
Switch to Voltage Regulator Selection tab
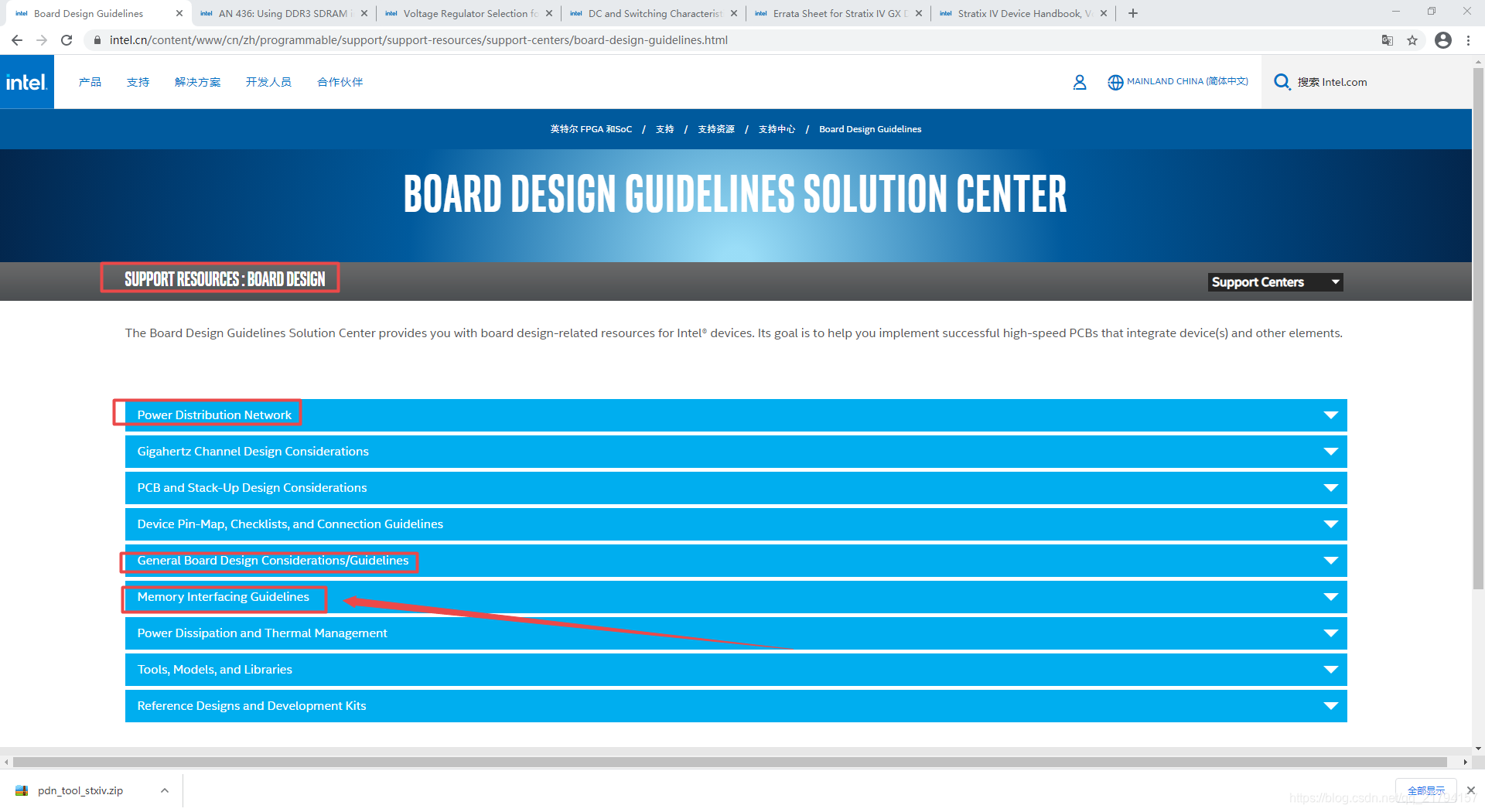coord(468,13)
